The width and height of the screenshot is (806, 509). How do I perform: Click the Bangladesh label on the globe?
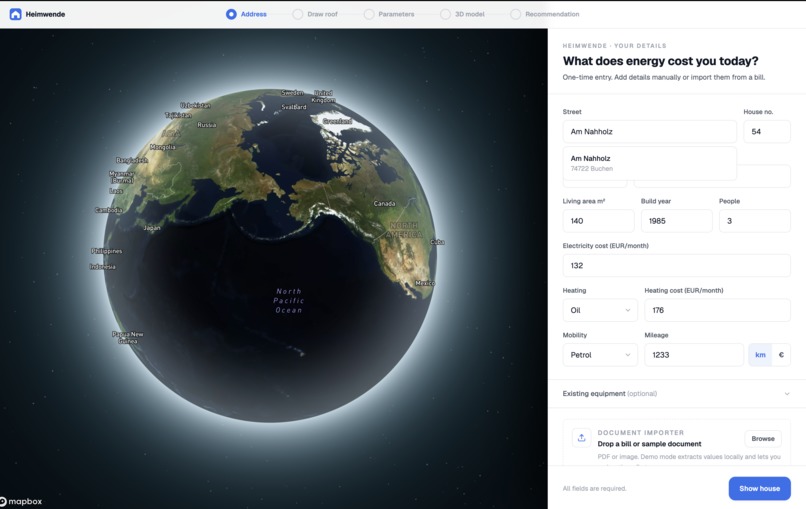(132, 160)
